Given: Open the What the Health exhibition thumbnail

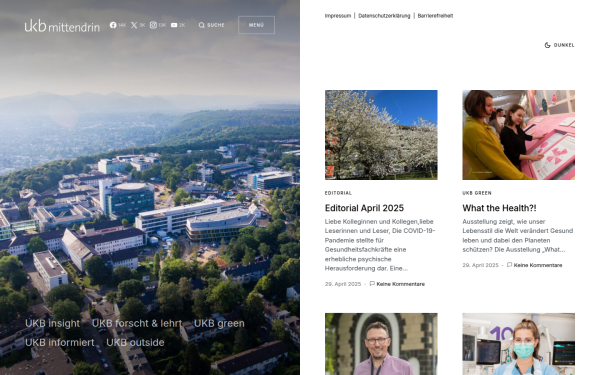Looking at the screenshot, I should [518, 135].
